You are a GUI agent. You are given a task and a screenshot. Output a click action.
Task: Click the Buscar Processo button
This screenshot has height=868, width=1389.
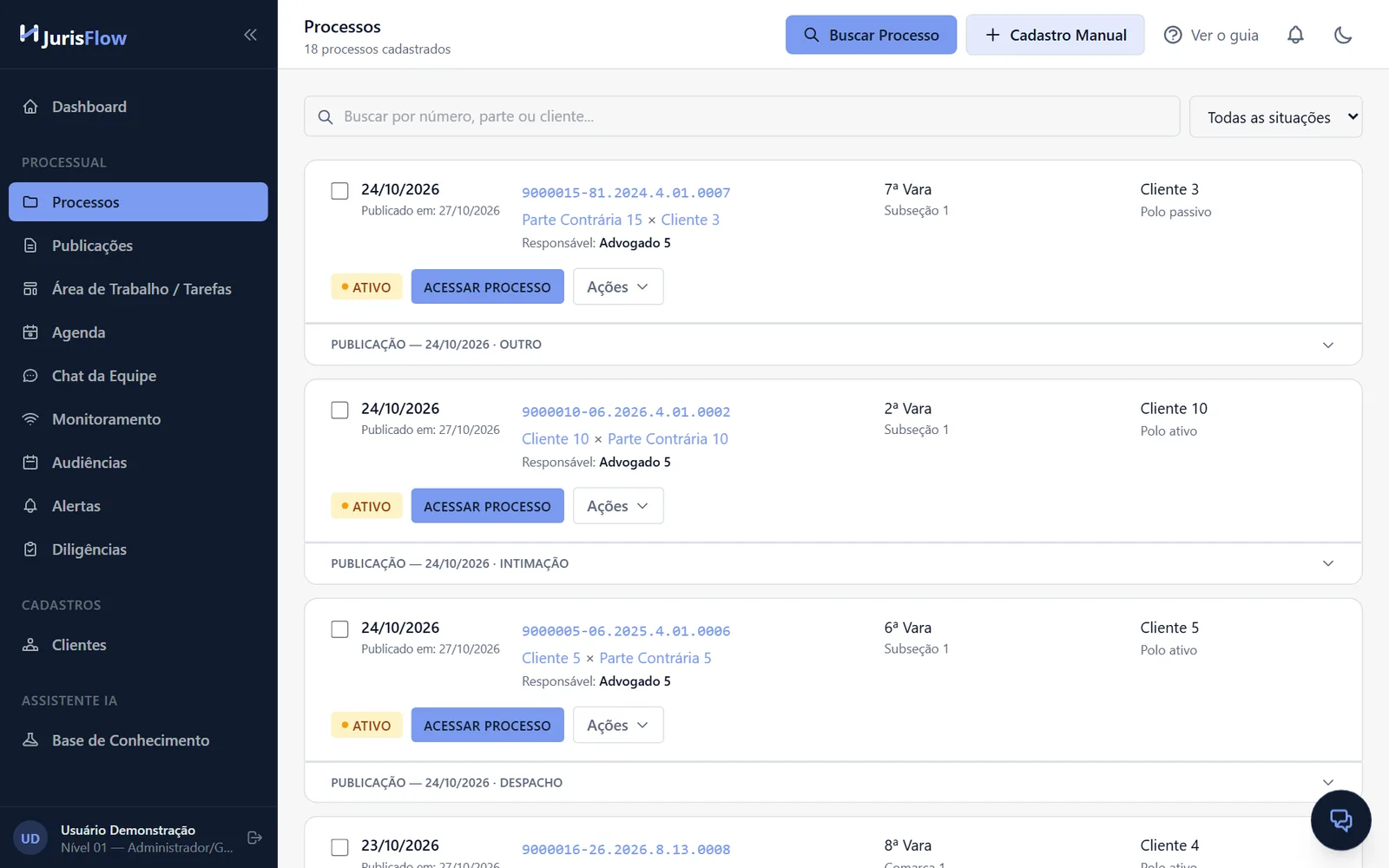pyautogui.click(x=871, y=35)
